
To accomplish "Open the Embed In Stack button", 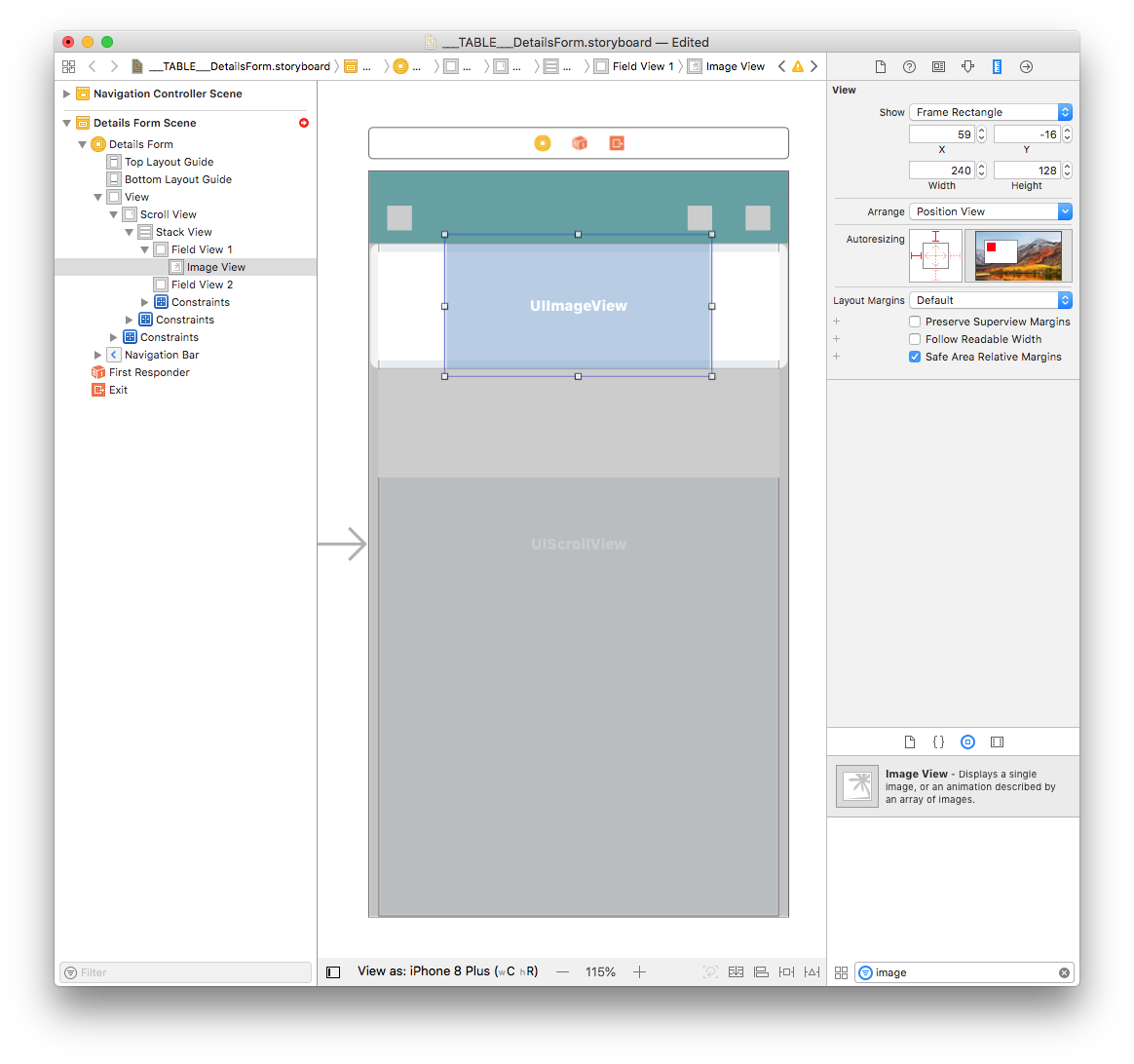I will pos(736,972).
